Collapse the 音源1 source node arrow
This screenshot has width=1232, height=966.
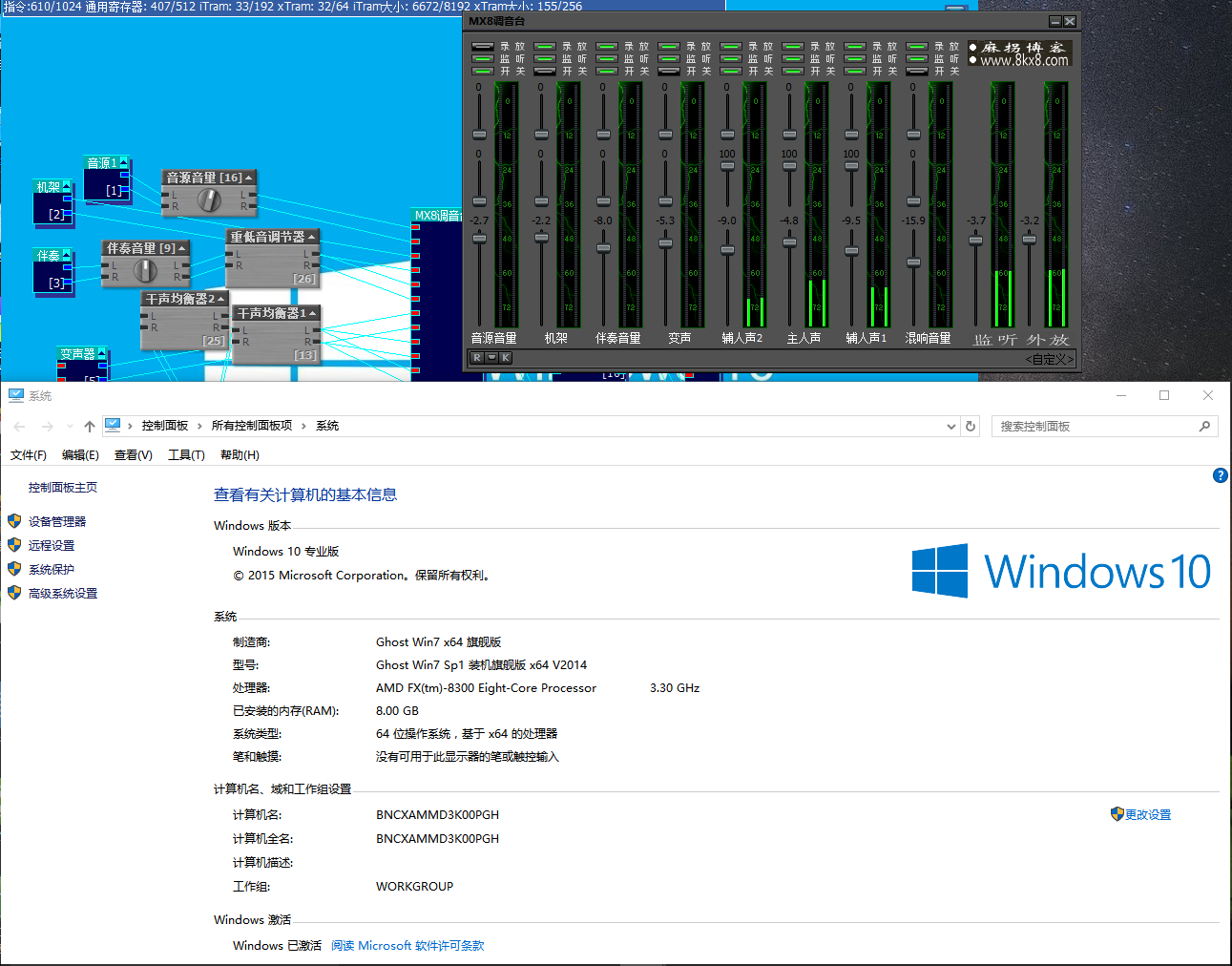coord(124,162)
